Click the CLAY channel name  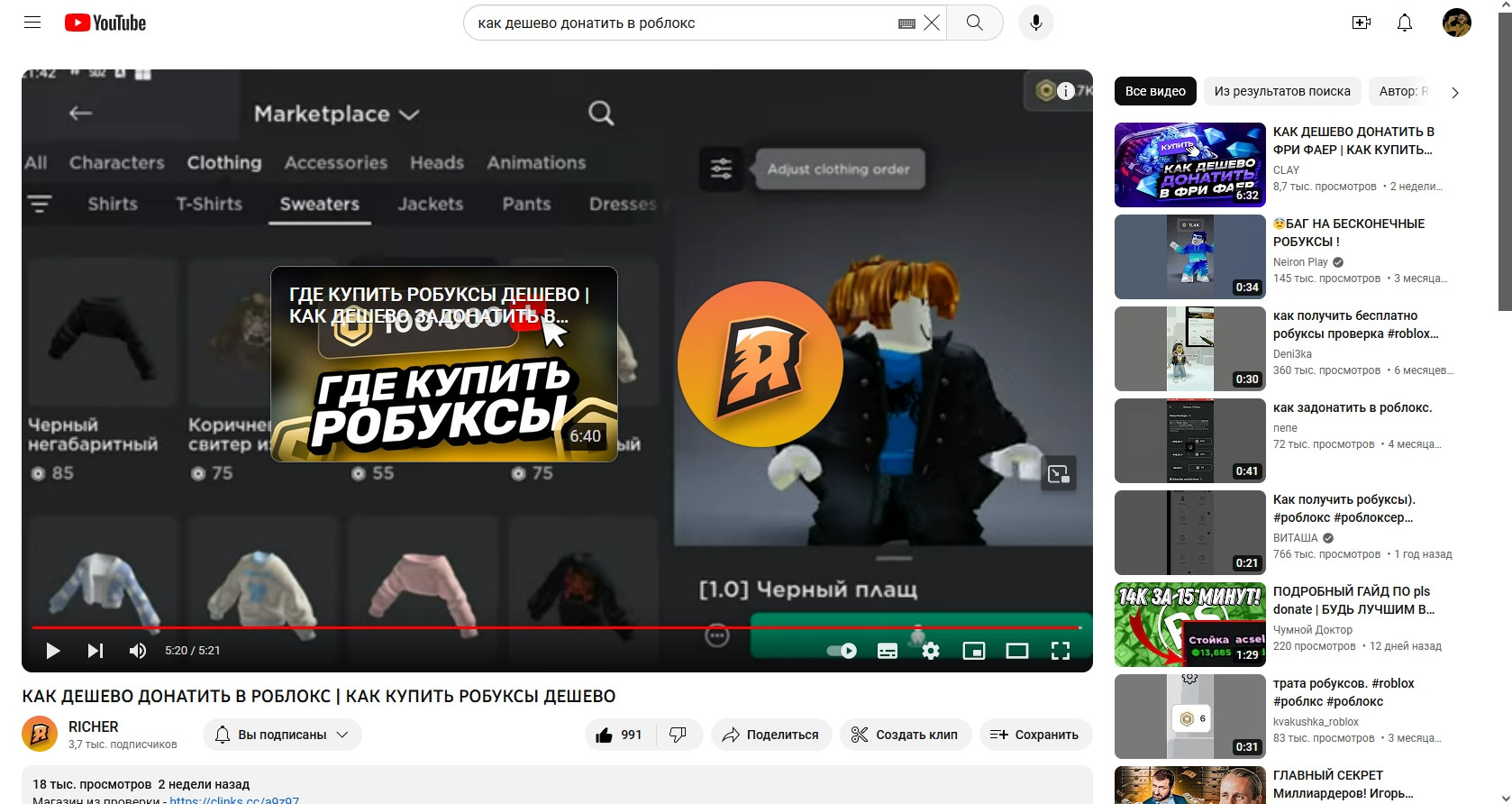pos(1286,170)
